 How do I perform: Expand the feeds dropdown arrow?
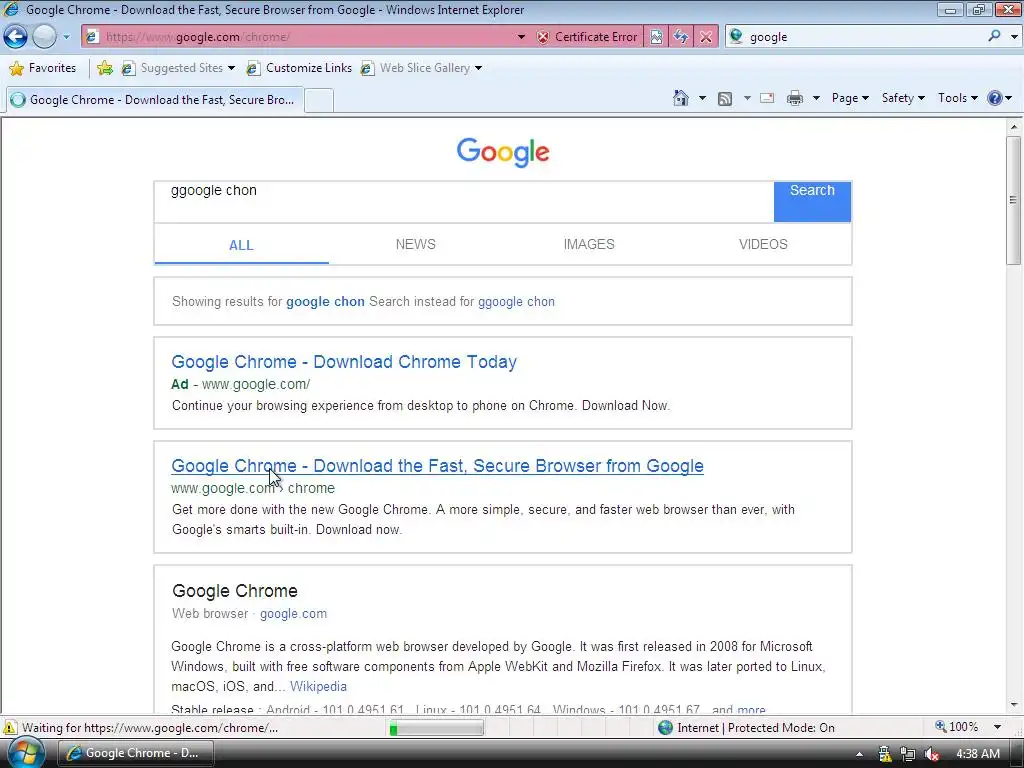(747, 99)
